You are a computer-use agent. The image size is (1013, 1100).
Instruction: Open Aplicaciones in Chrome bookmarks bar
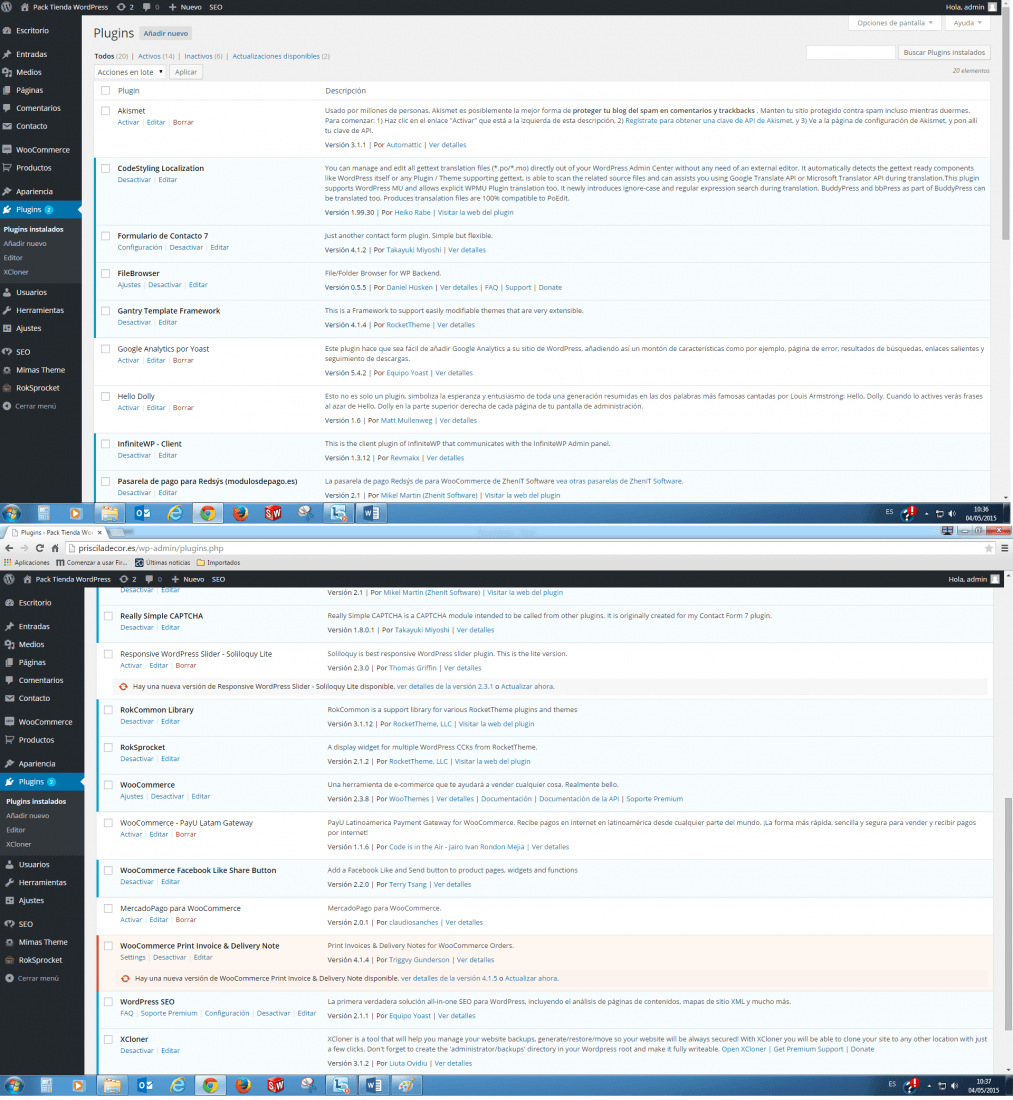click(x=27, y=563)
